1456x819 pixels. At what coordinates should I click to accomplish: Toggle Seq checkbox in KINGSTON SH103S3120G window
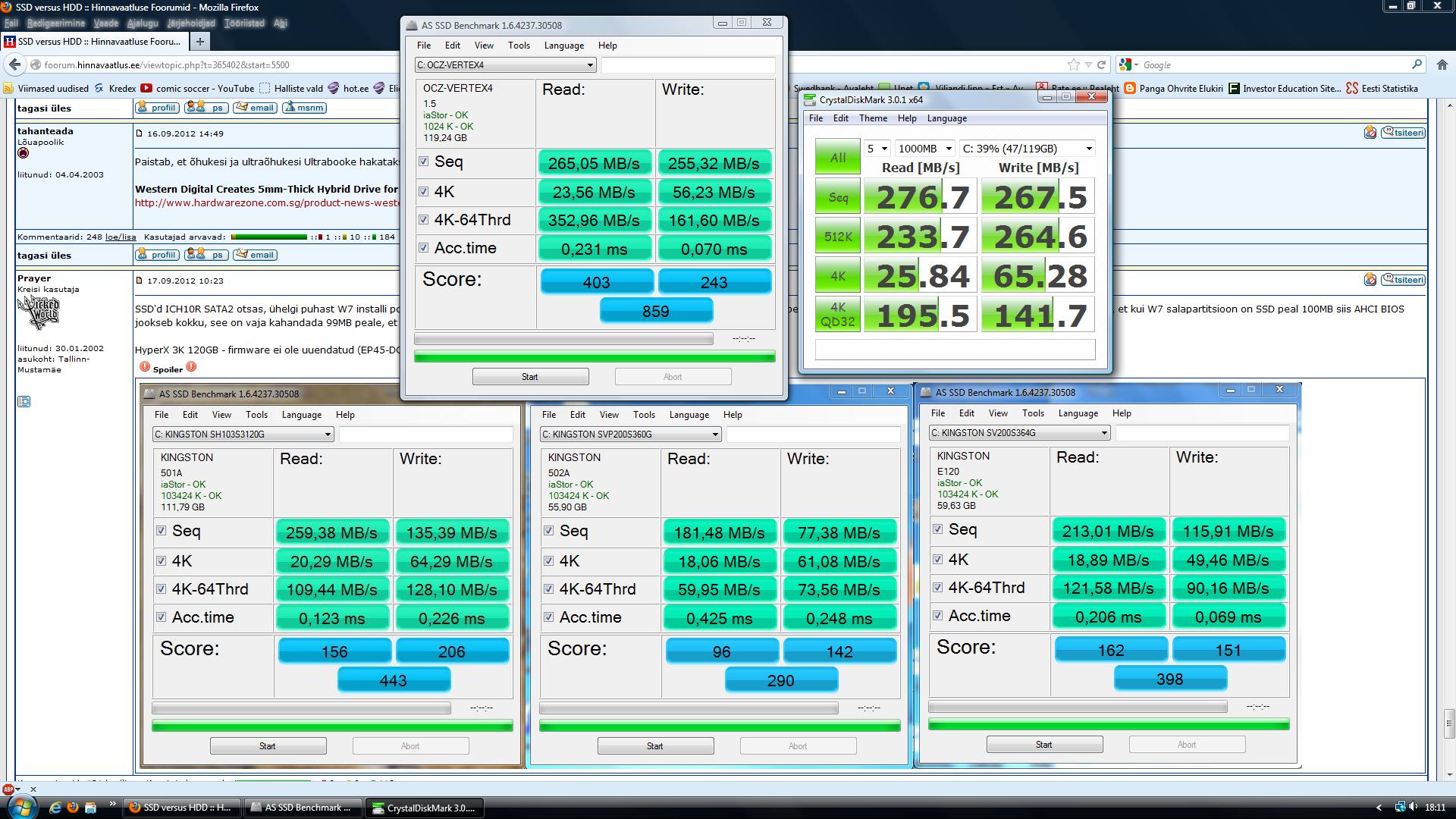coord(161,531)
